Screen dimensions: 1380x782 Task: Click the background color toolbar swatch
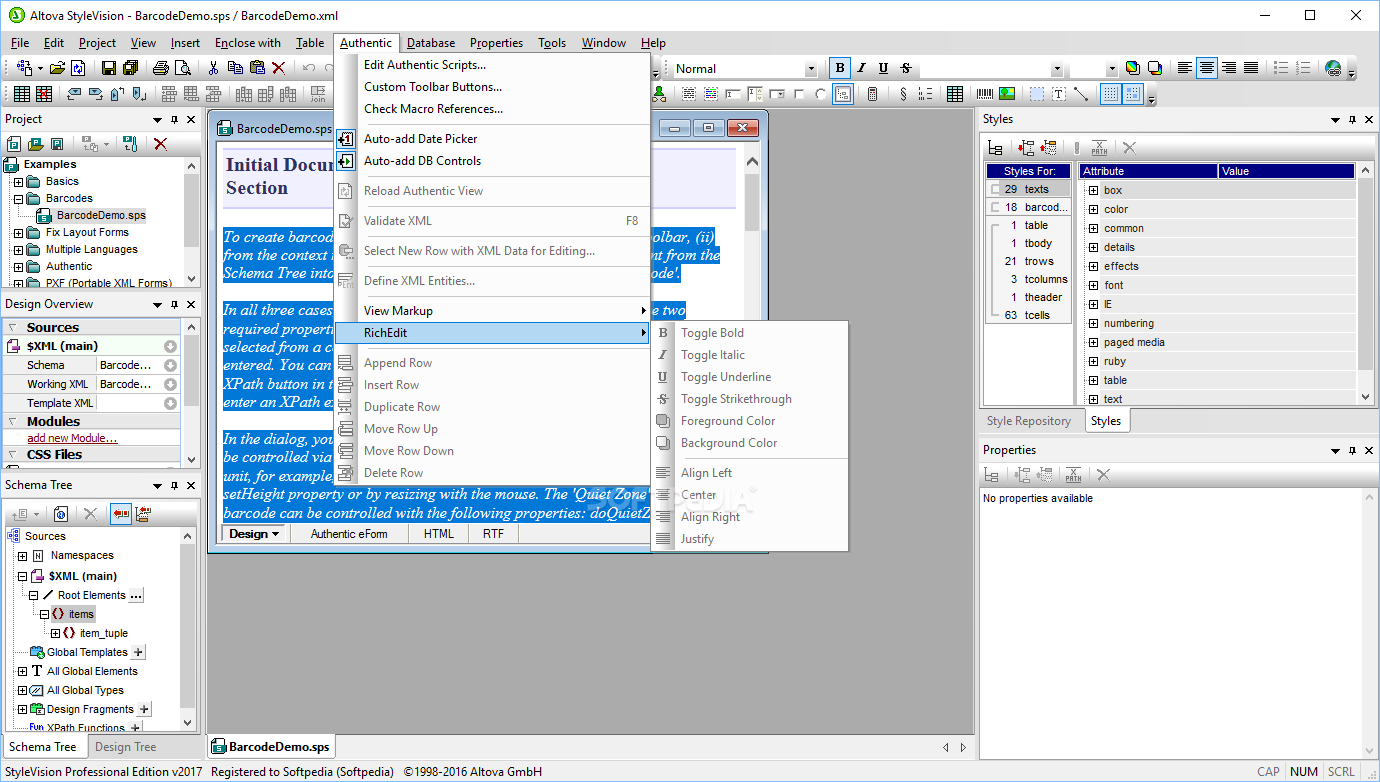tap(1154, 68)
